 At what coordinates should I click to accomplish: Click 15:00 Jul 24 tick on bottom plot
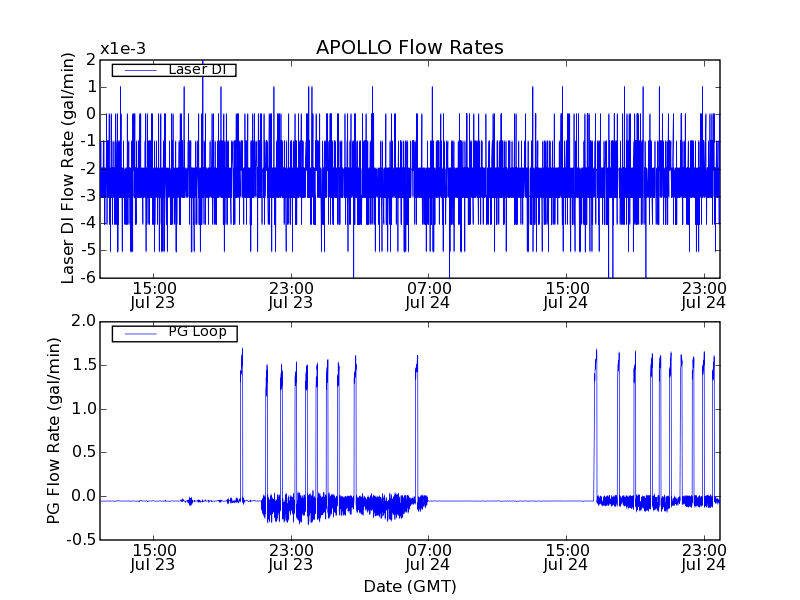point(566,557)
